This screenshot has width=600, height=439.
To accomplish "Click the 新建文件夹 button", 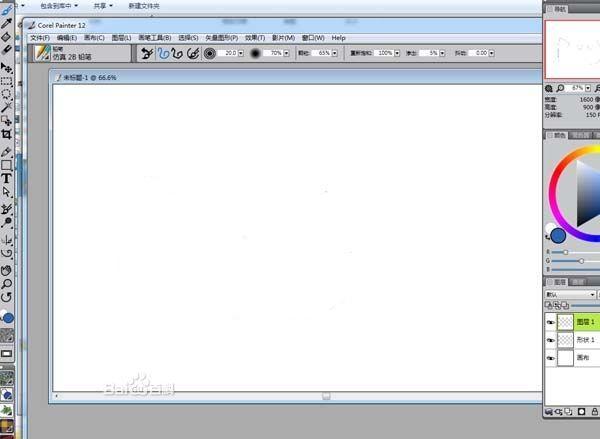I will tap(143, 6).
